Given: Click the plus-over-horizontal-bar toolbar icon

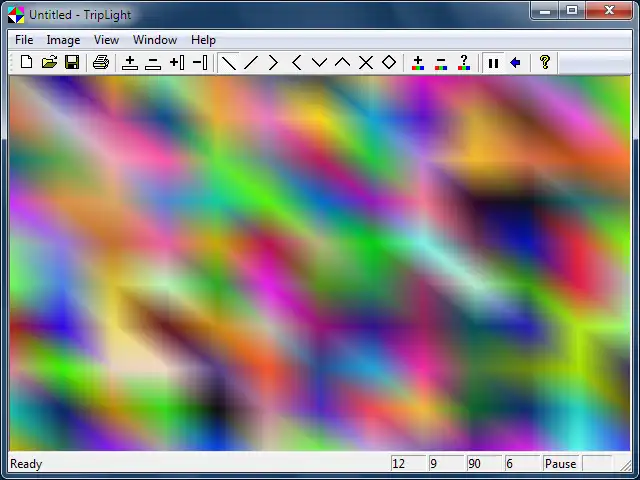Looking at the screenshot, I should pyautogui.click(x=130, y=63).
